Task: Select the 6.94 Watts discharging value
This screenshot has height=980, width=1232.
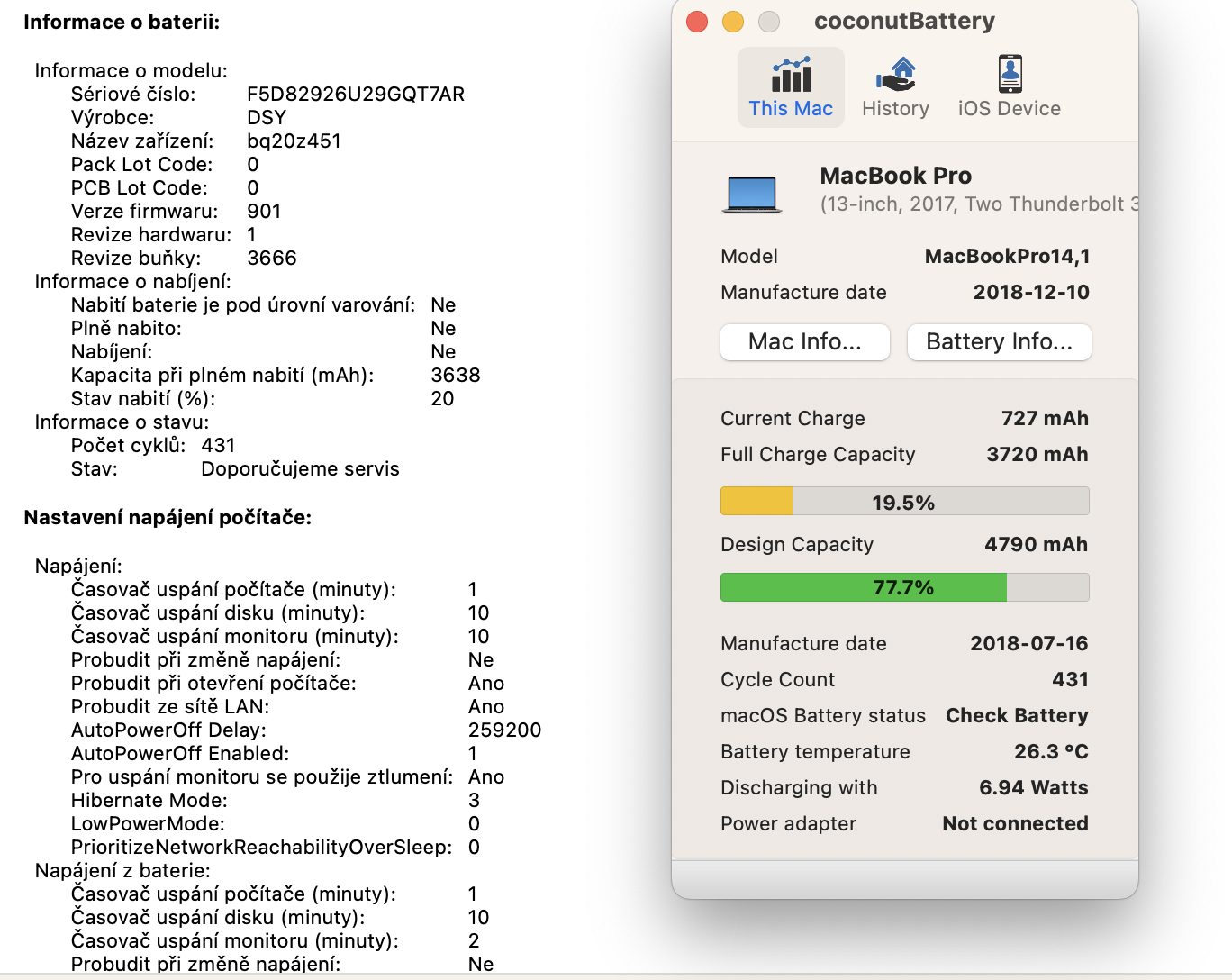Action: click(1034, 787)
